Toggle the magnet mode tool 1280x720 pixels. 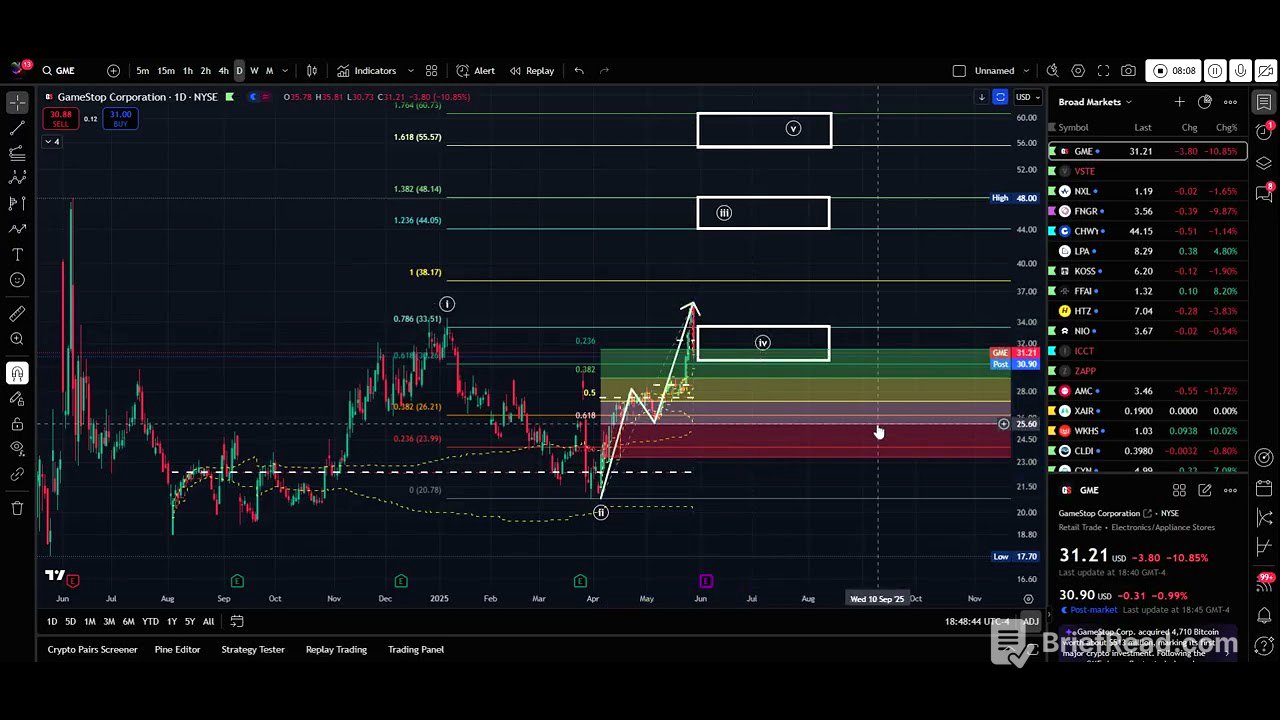(x=17, y=374)
